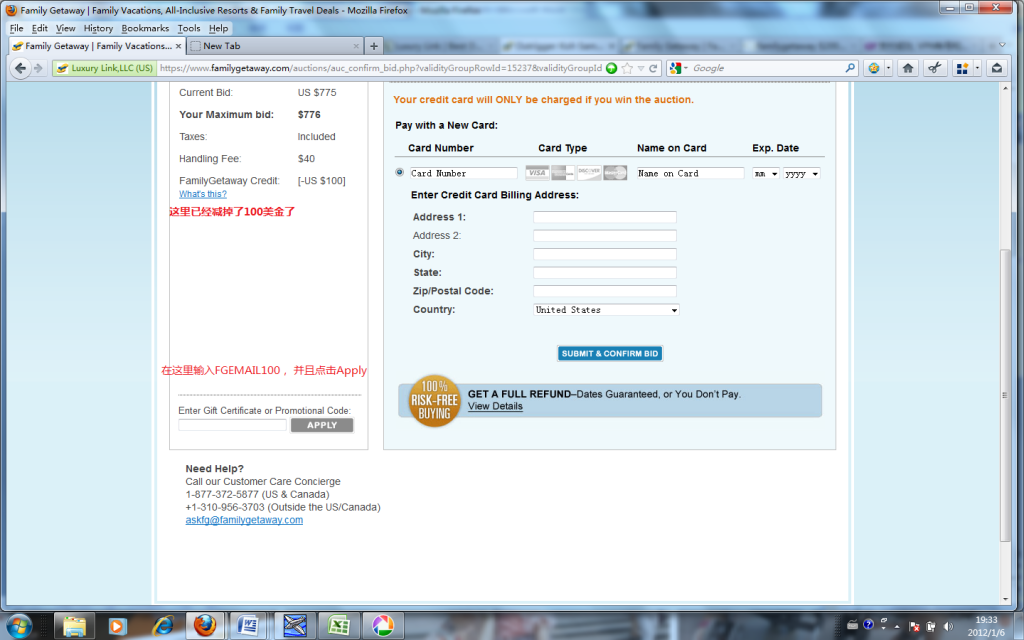Image resolution: width=1024 pixels, height=640 pixels.
Task: Open the History menu
Action: tap(98, 28)
